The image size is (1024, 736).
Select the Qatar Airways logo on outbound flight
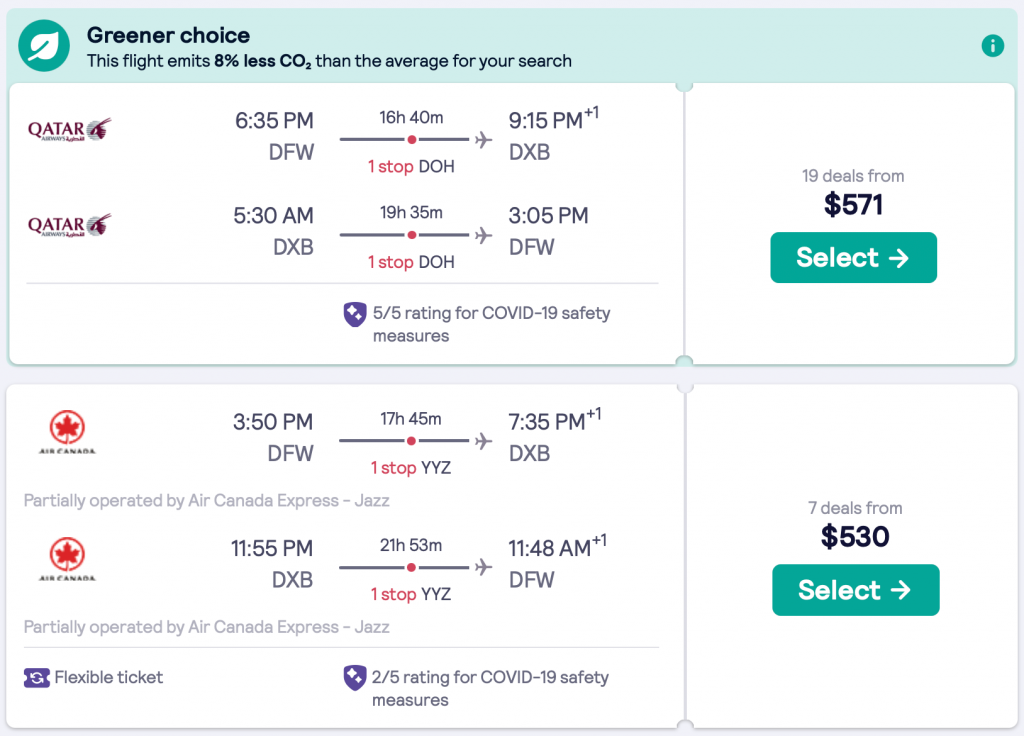[68, 128]
